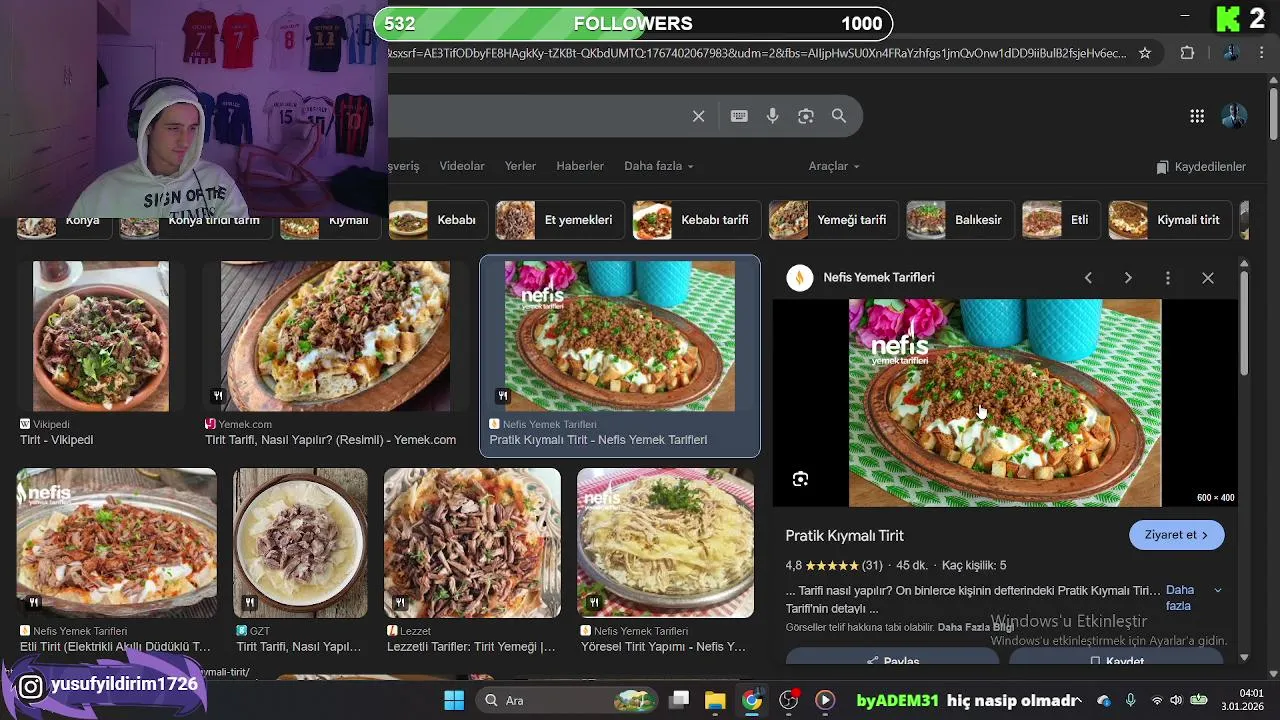Filter by the Yemeği tarifi chip
The height and width of the screenshot is (720, 1280).
pos(833,220)
